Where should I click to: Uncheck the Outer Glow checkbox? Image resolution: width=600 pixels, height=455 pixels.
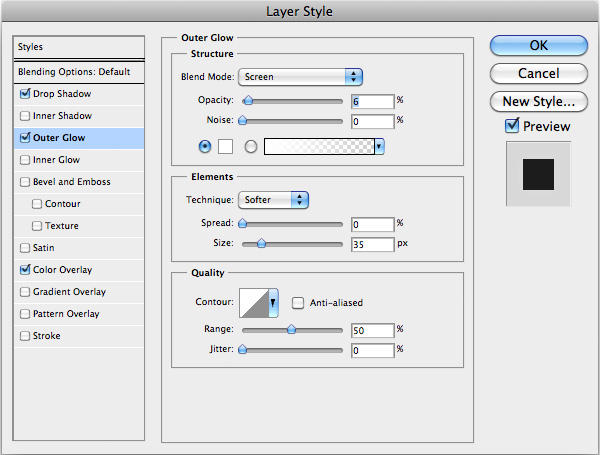[25, 138]
